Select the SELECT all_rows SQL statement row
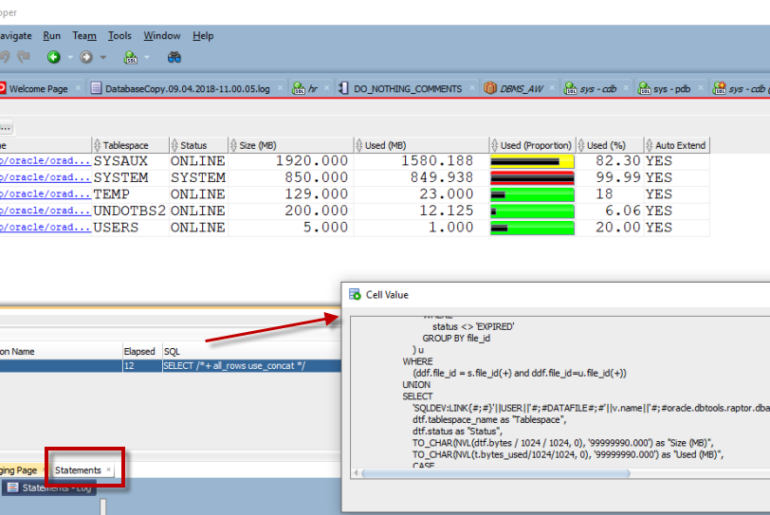 tap(170, 366)
